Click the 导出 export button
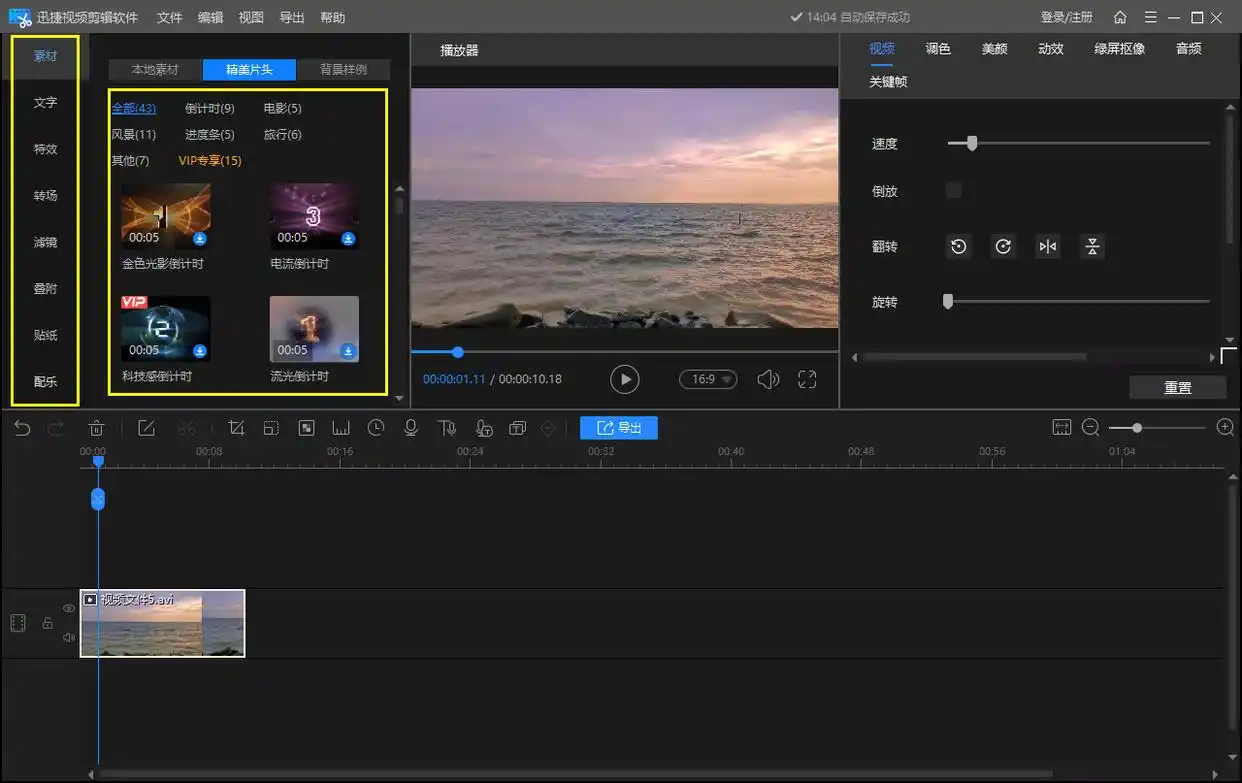 pyautogui.click(x=619, y=428)
